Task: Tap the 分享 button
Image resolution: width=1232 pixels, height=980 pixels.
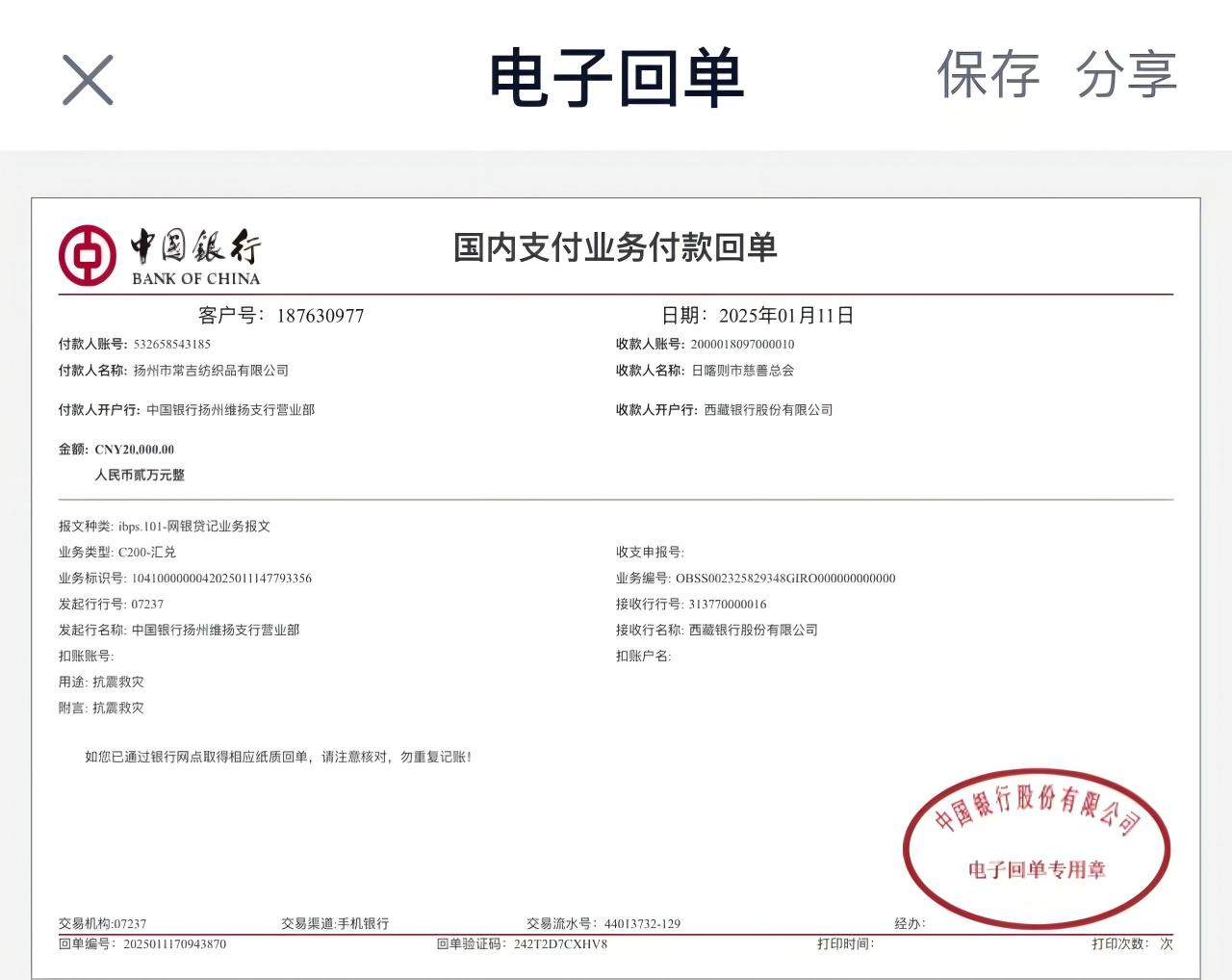Action: point(1126,75)
